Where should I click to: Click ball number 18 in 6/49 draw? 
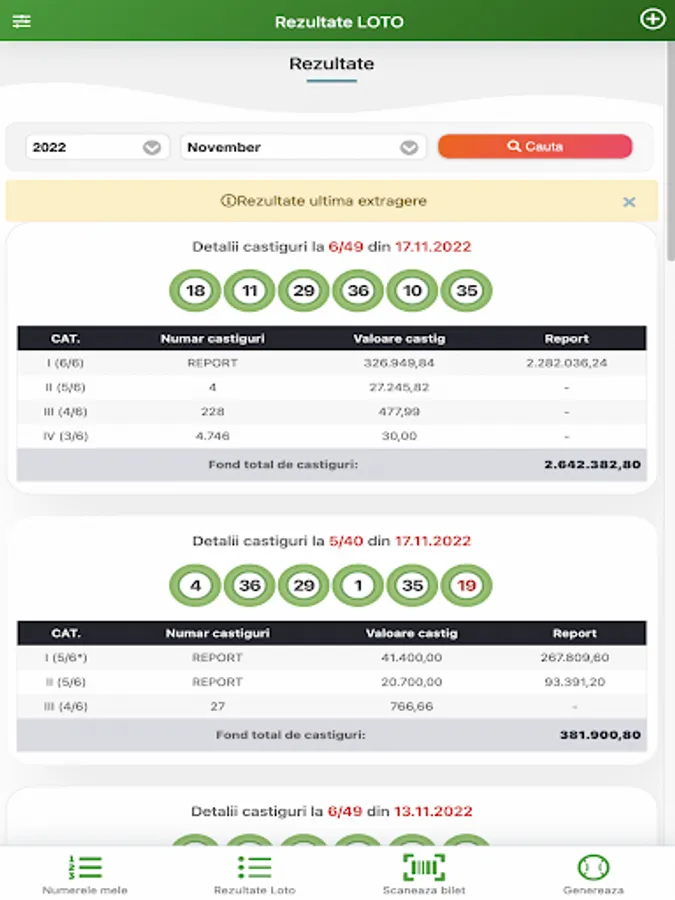196,291
